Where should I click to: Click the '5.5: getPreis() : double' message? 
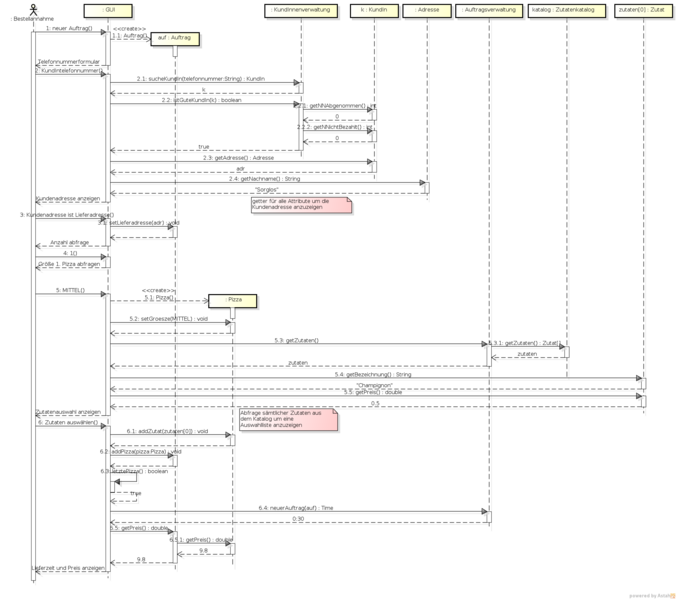[373, 392]
